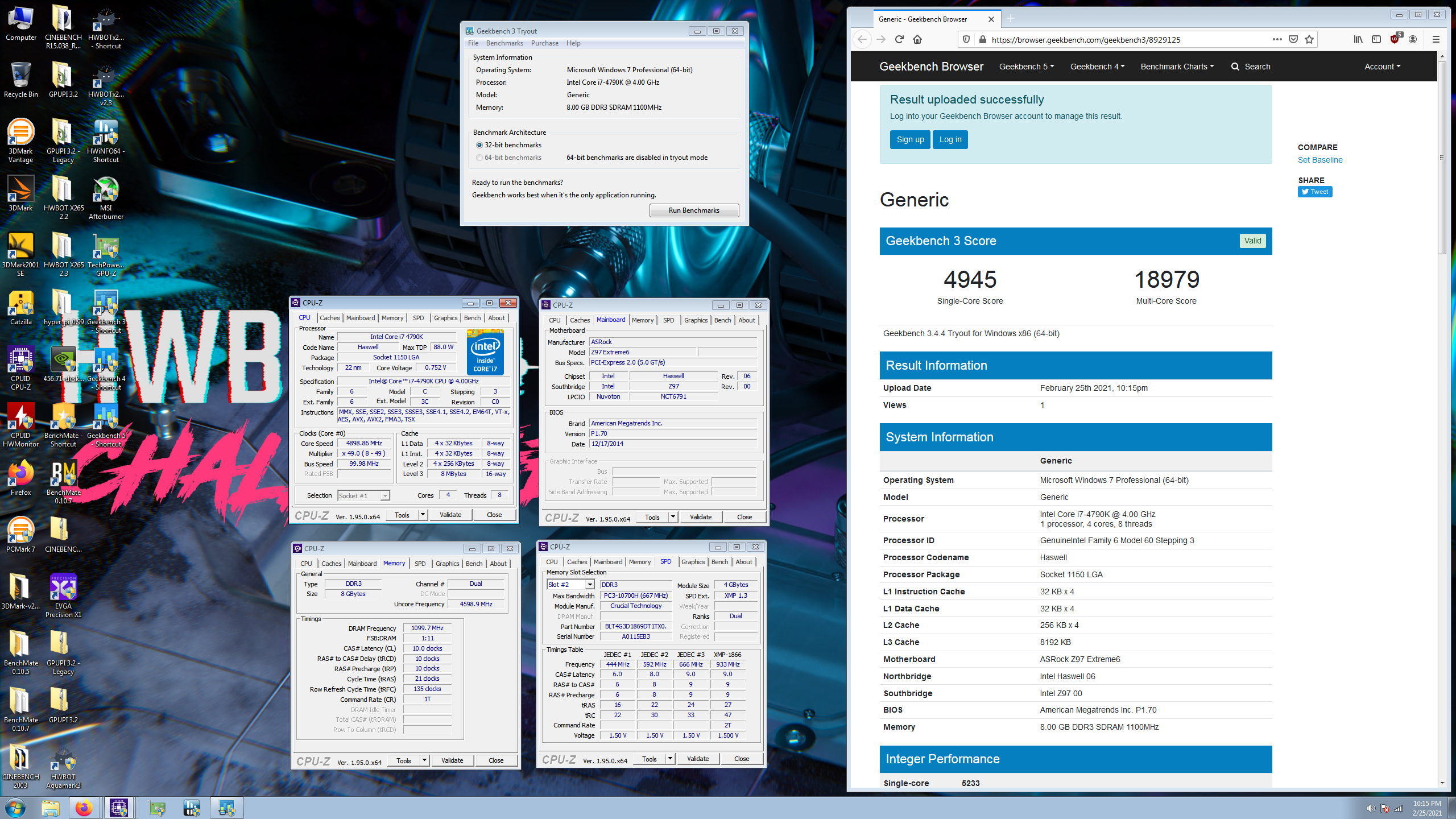Screen dimensions: 1456x819
Task: Open Firefox library icon in toolbar
Action: pyautogui.click(x=1358, y=39)
